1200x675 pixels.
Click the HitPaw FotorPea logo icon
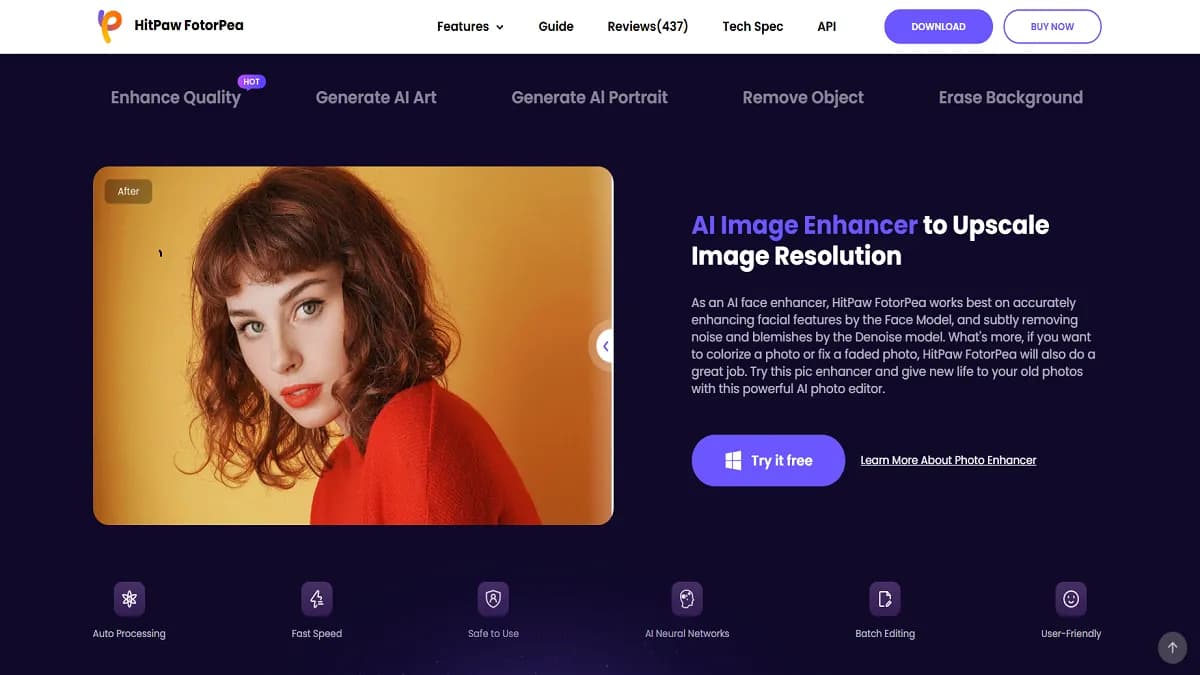pyautogui.click(x=110, y=26)
